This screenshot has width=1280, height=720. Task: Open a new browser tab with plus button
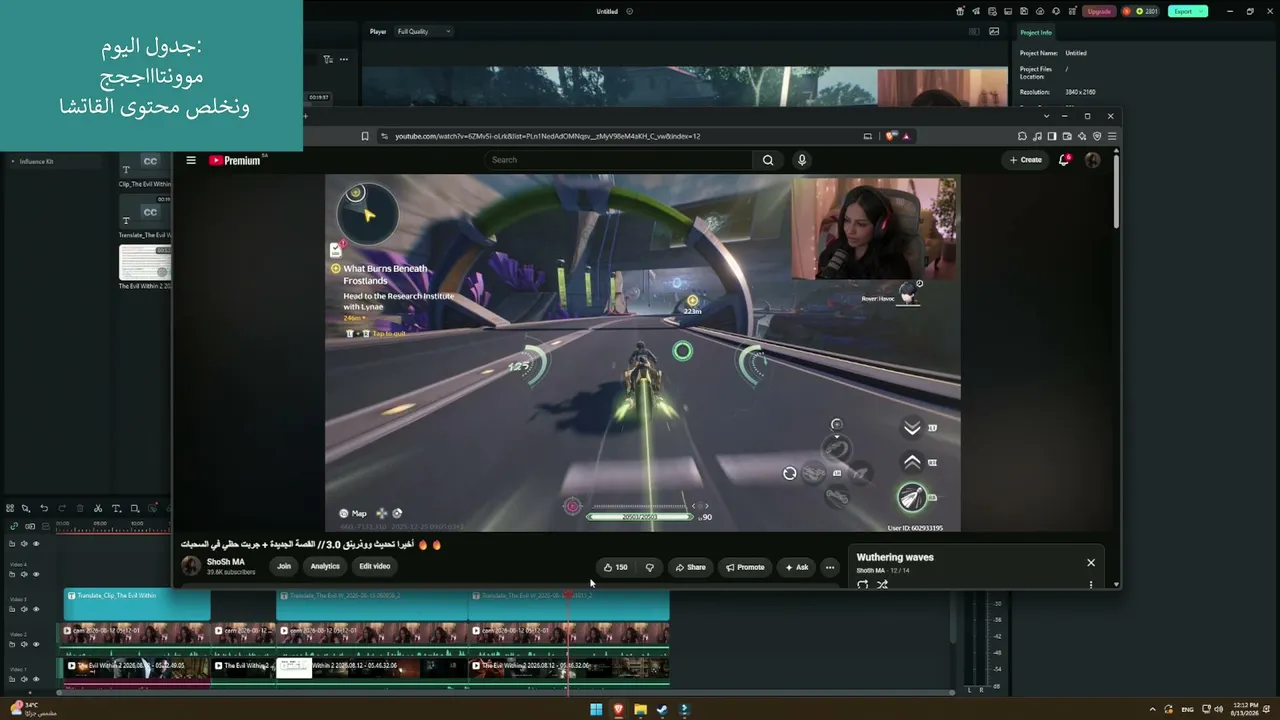click(305, 116)
